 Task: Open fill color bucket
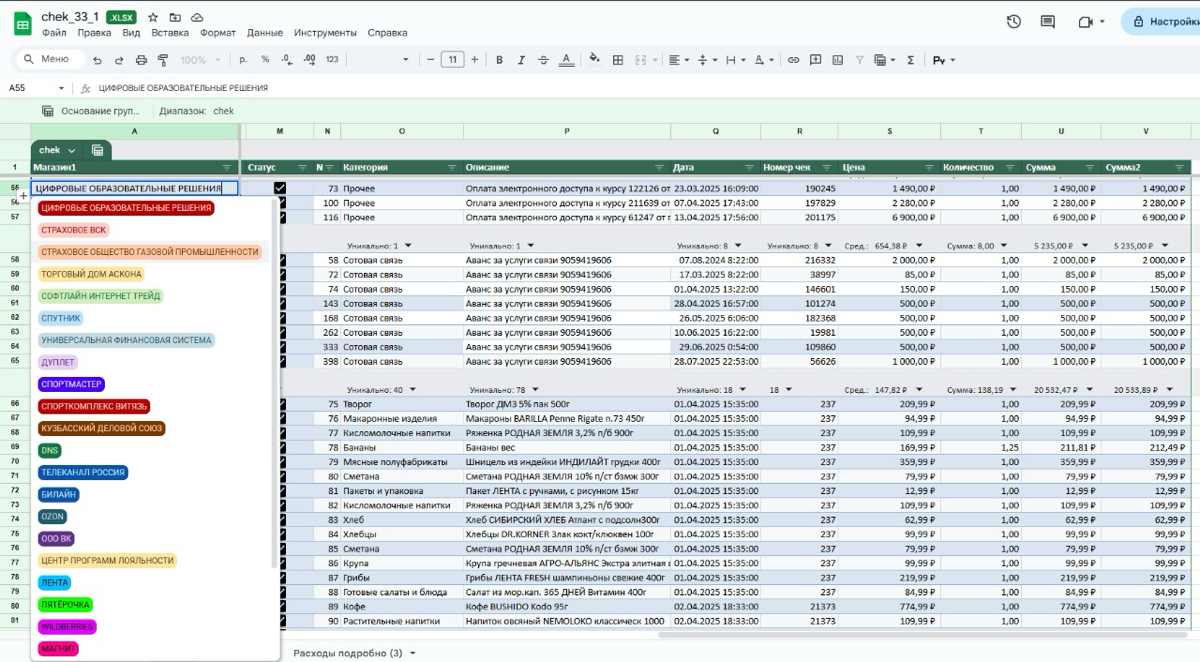pyautogui.click(x=595, y=60)
